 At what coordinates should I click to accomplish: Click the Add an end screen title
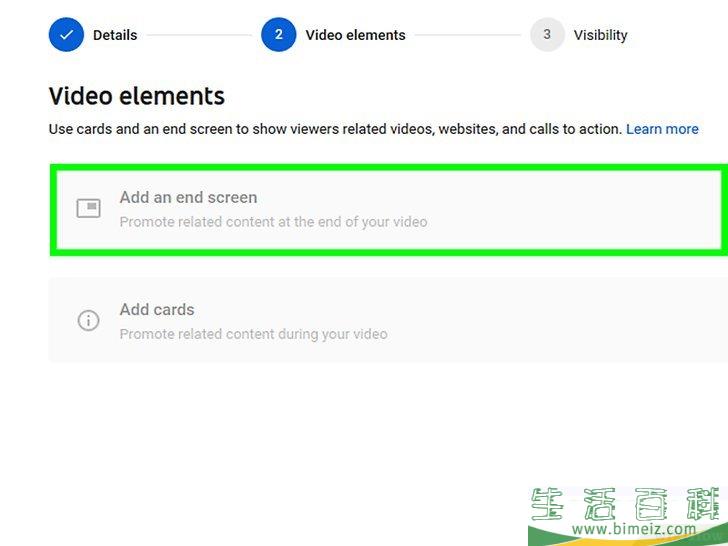coord(188,197)
